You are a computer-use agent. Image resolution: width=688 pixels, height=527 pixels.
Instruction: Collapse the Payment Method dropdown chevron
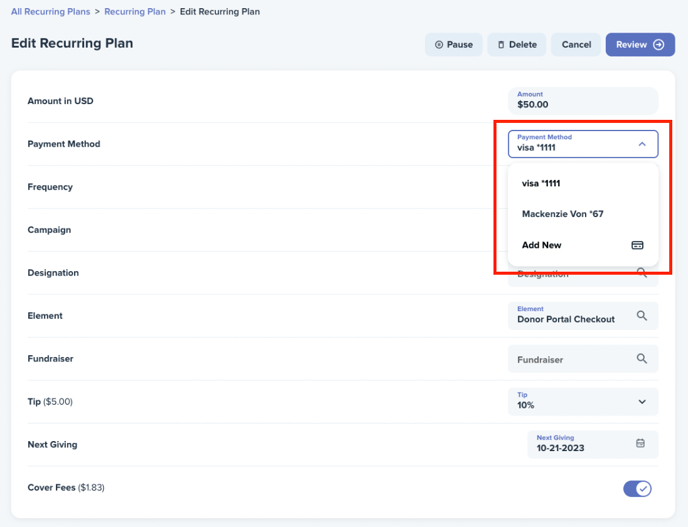click(642, 144)
